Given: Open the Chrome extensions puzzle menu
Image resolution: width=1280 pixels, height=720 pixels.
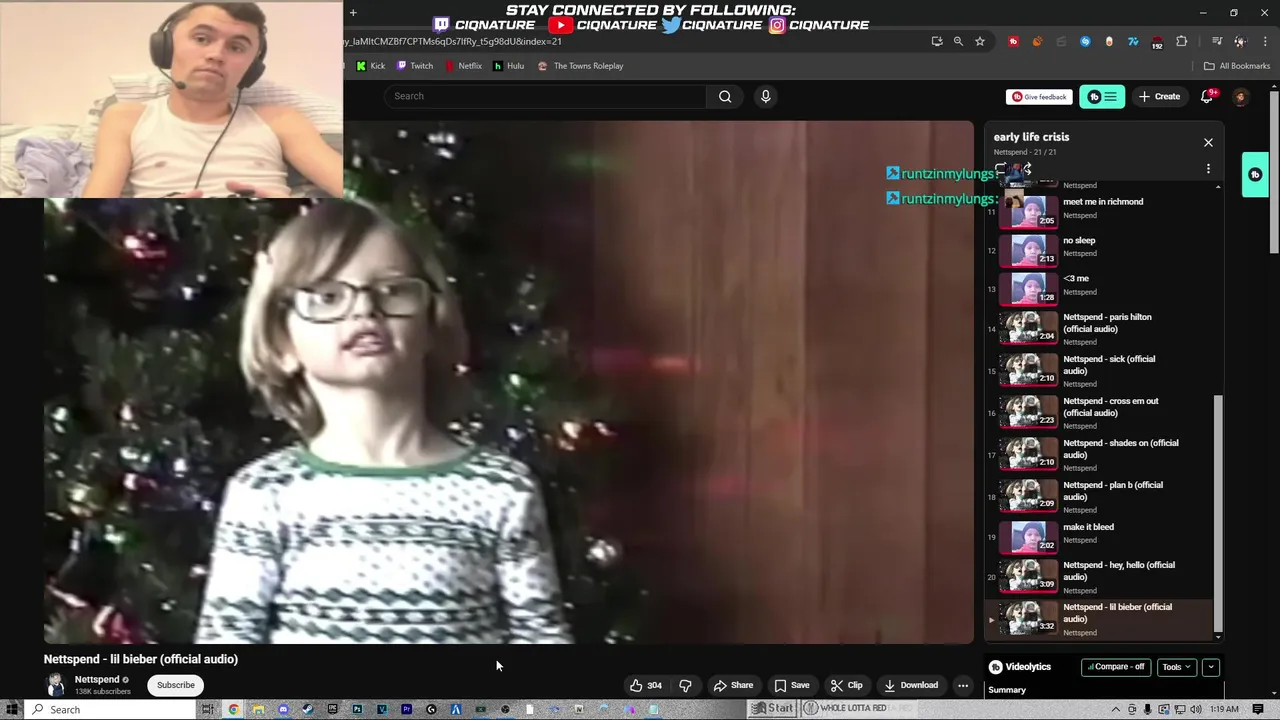Looking at the screenshot, I should (1181, 41).
